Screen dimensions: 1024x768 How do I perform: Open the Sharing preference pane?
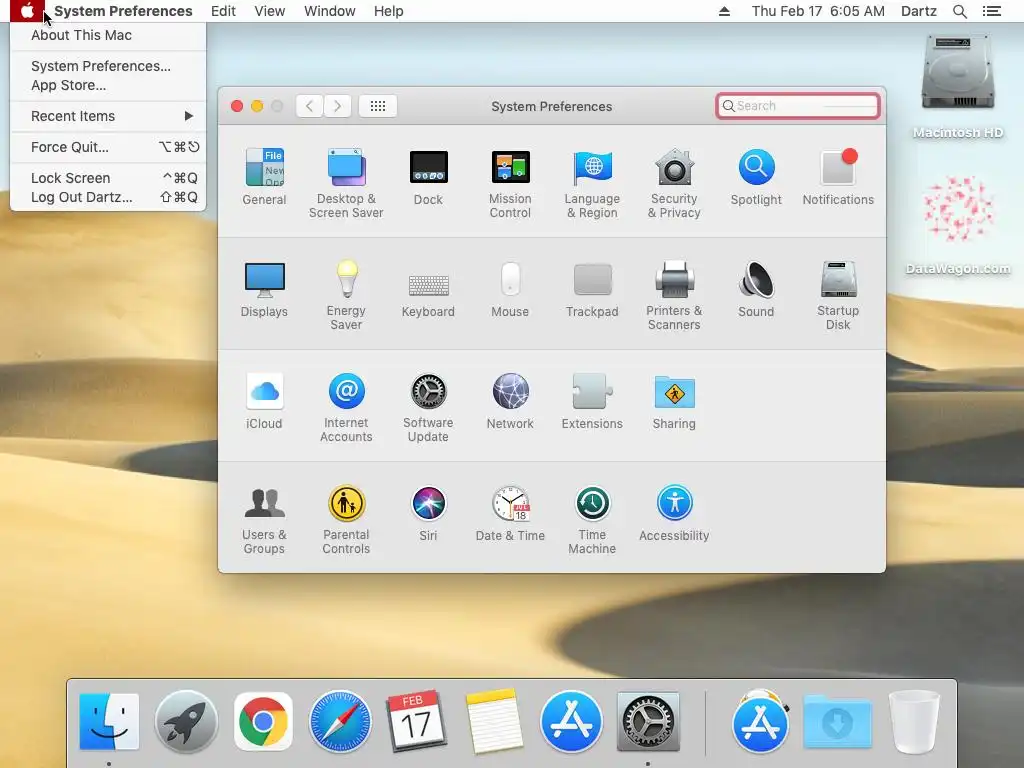tap(674, 401)
